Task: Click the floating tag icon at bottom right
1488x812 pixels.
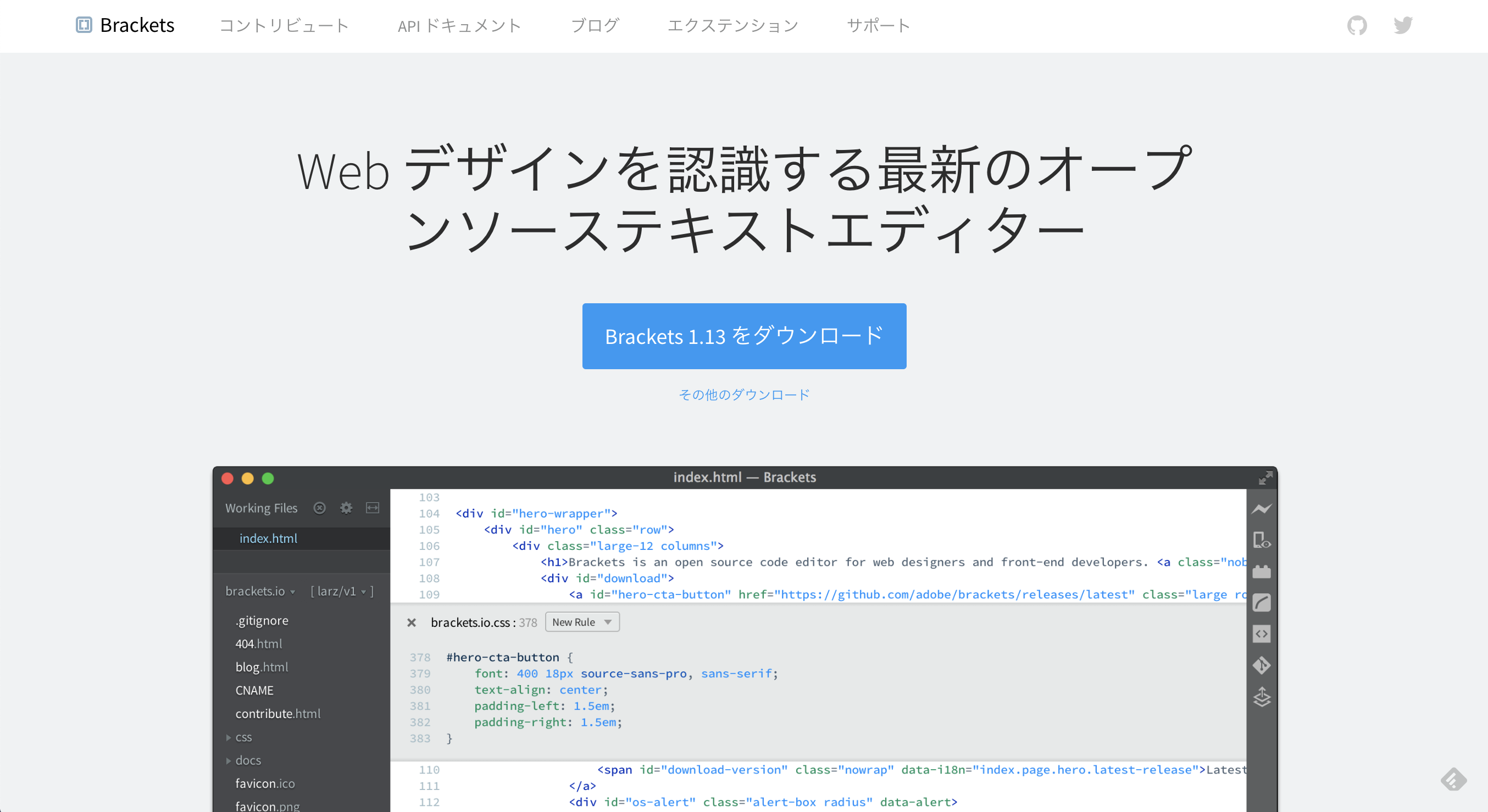Action: (1454, 779)
